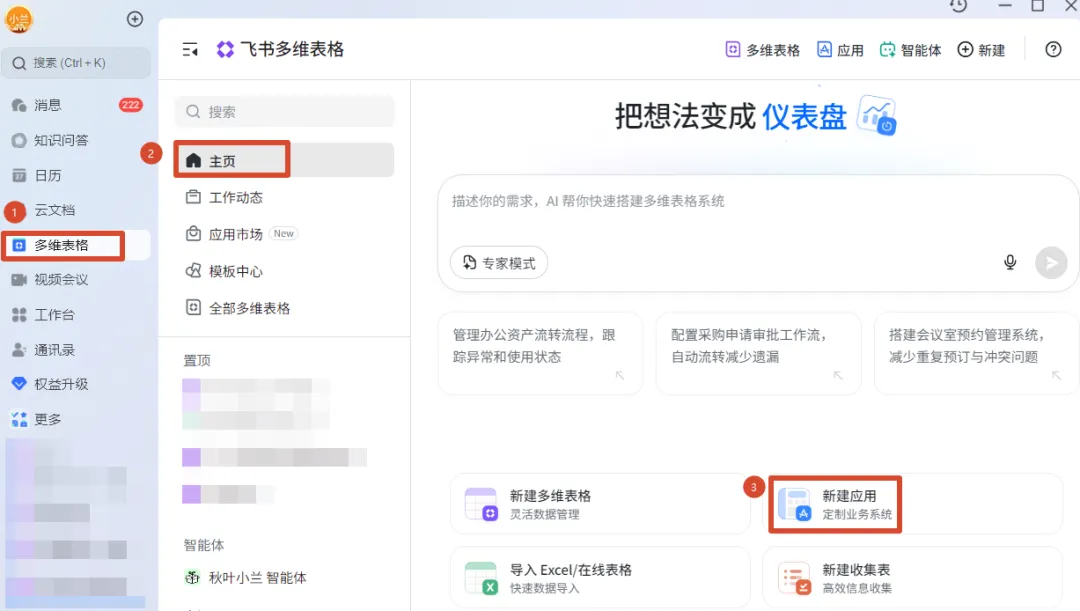The height and width of the screenshot is (611, 1080).
Task: Click the send arrow button in the prompt box
Action: tap(1051, 262)
